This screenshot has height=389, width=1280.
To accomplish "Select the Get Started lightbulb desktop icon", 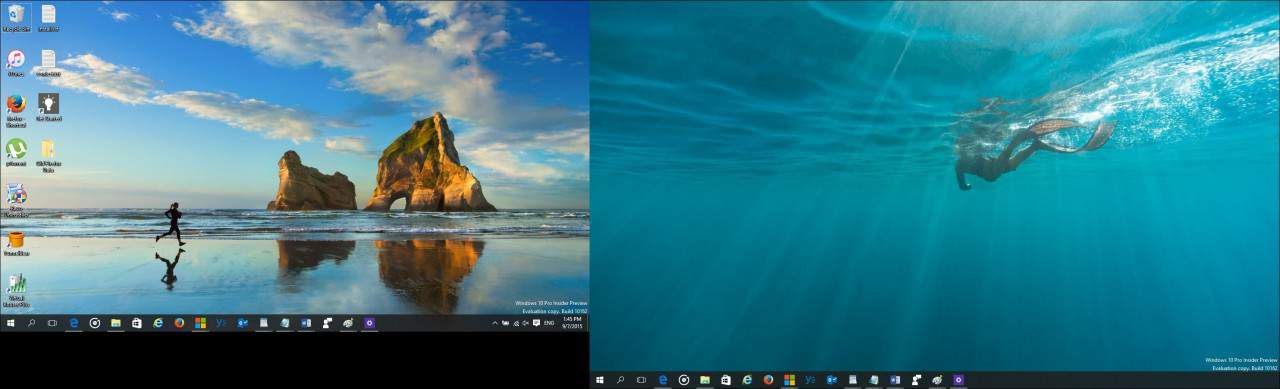I will click(x=48, y=107).
